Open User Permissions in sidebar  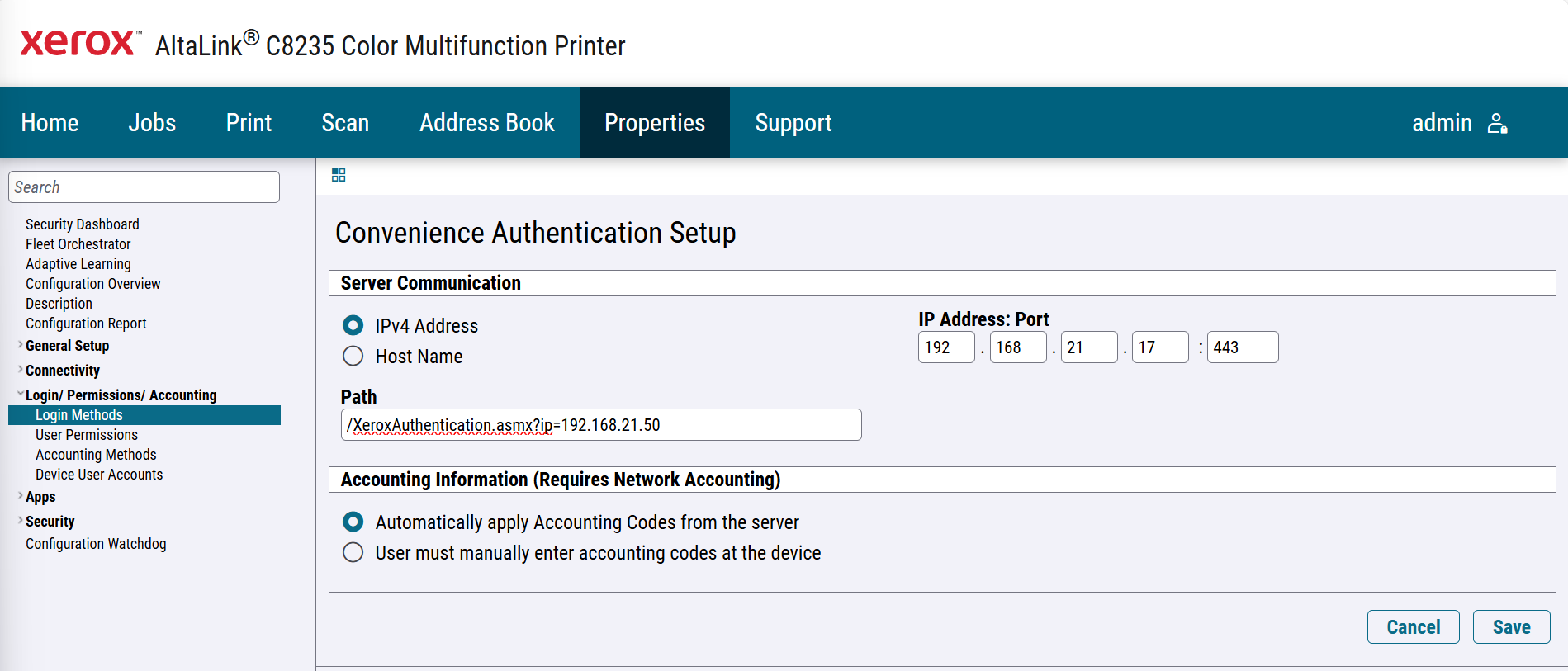click(x=87, y=435)
